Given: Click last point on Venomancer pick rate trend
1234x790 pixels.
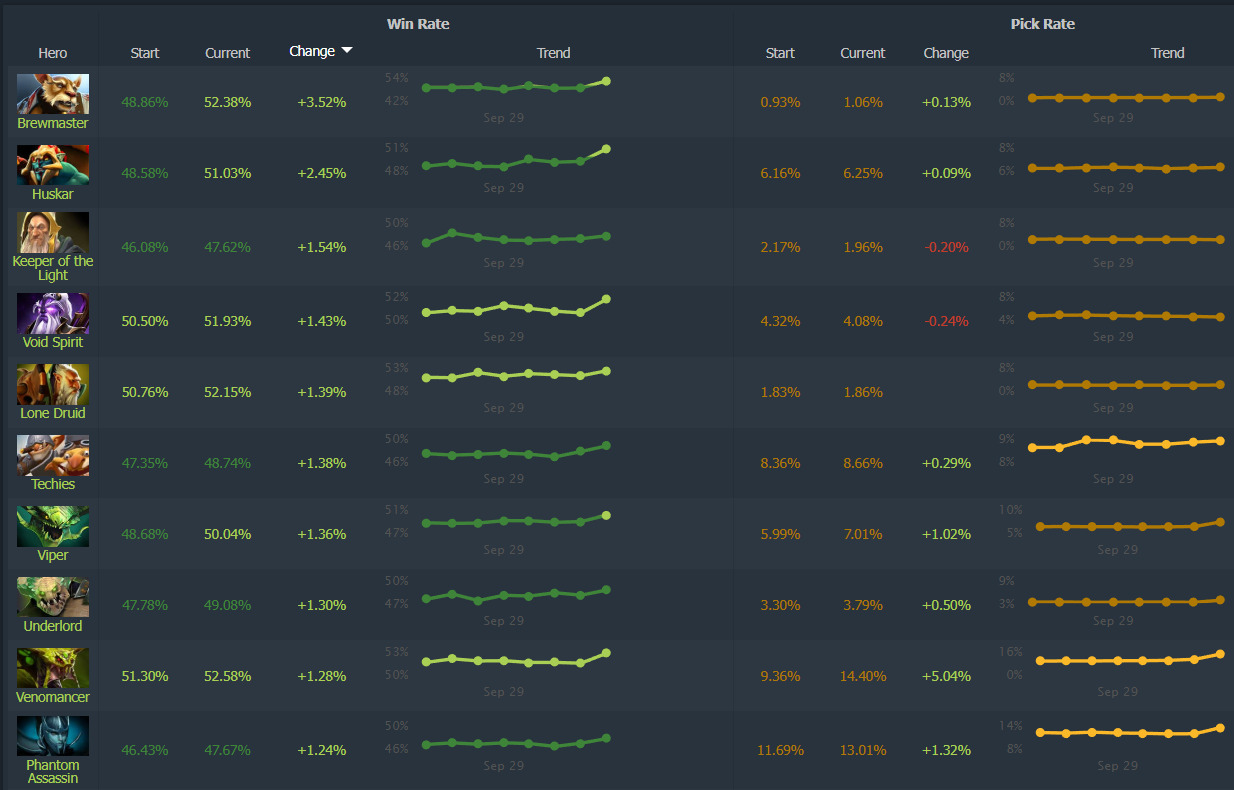Looking at the screenshot, I should tap(1220, 654).
